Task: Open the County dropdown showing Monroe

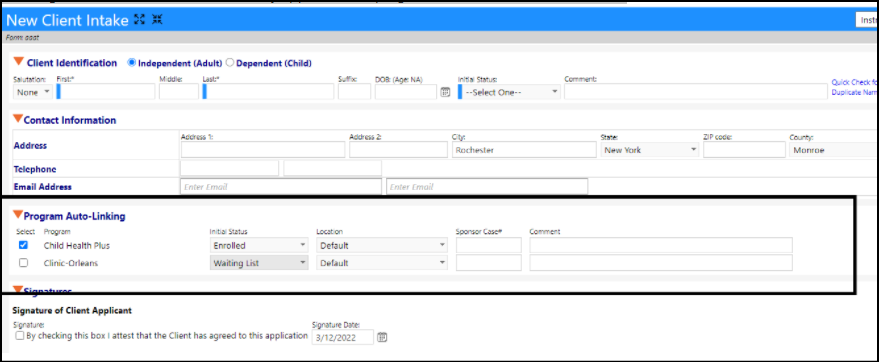Action: 834,150
